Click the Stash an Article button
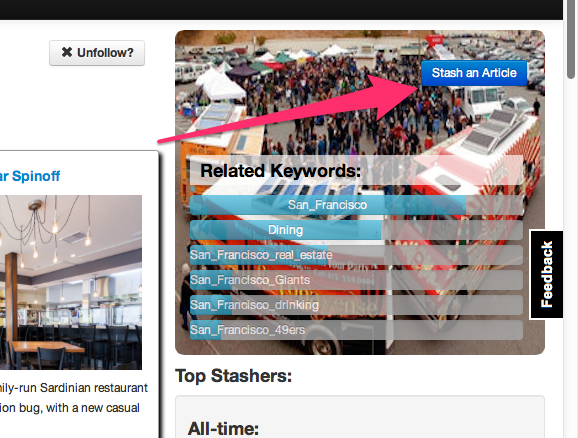Screen dimensions: 578x438 tap(474, 73)
